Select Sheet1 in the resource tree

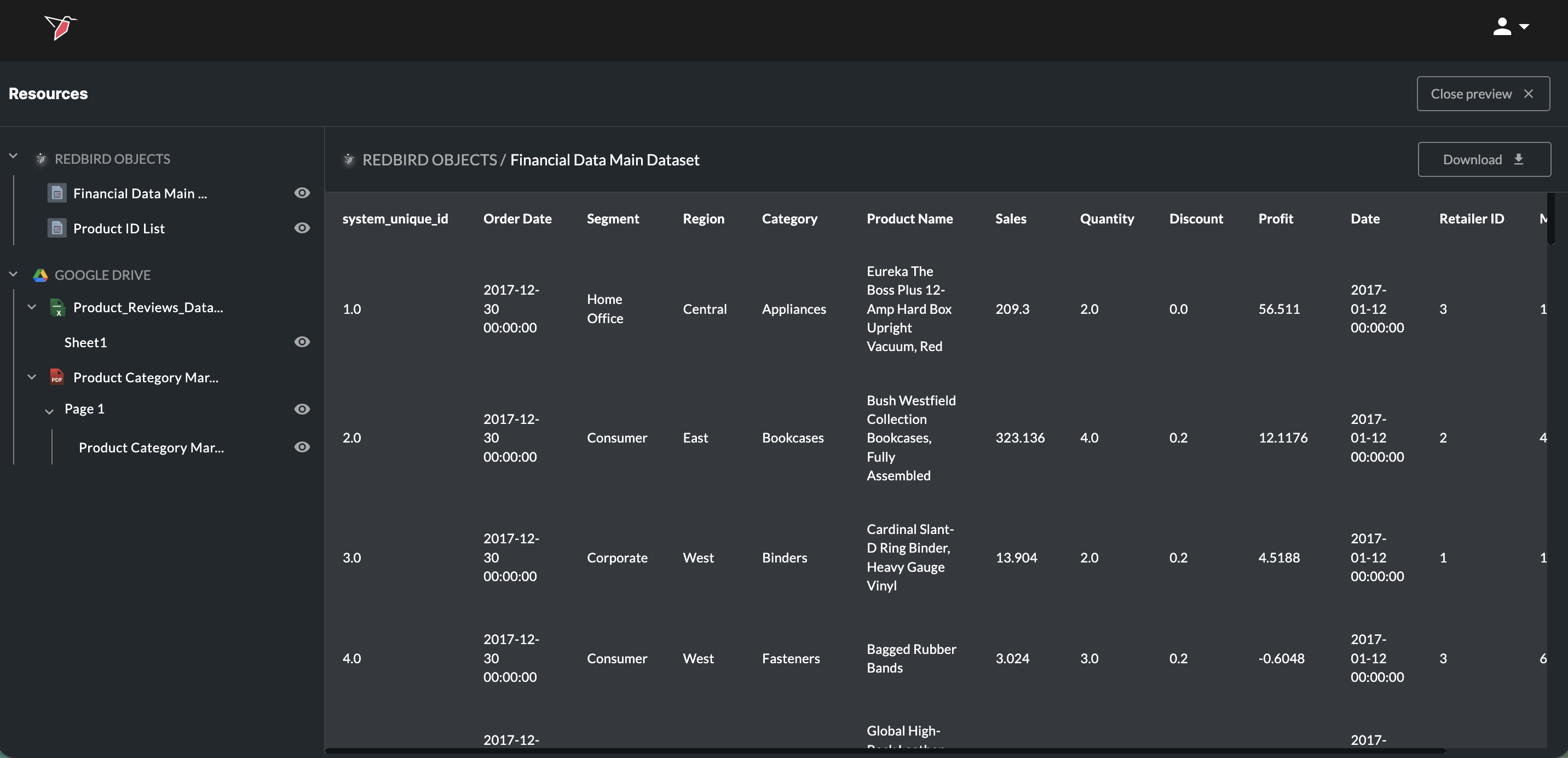tap(86, 343)
